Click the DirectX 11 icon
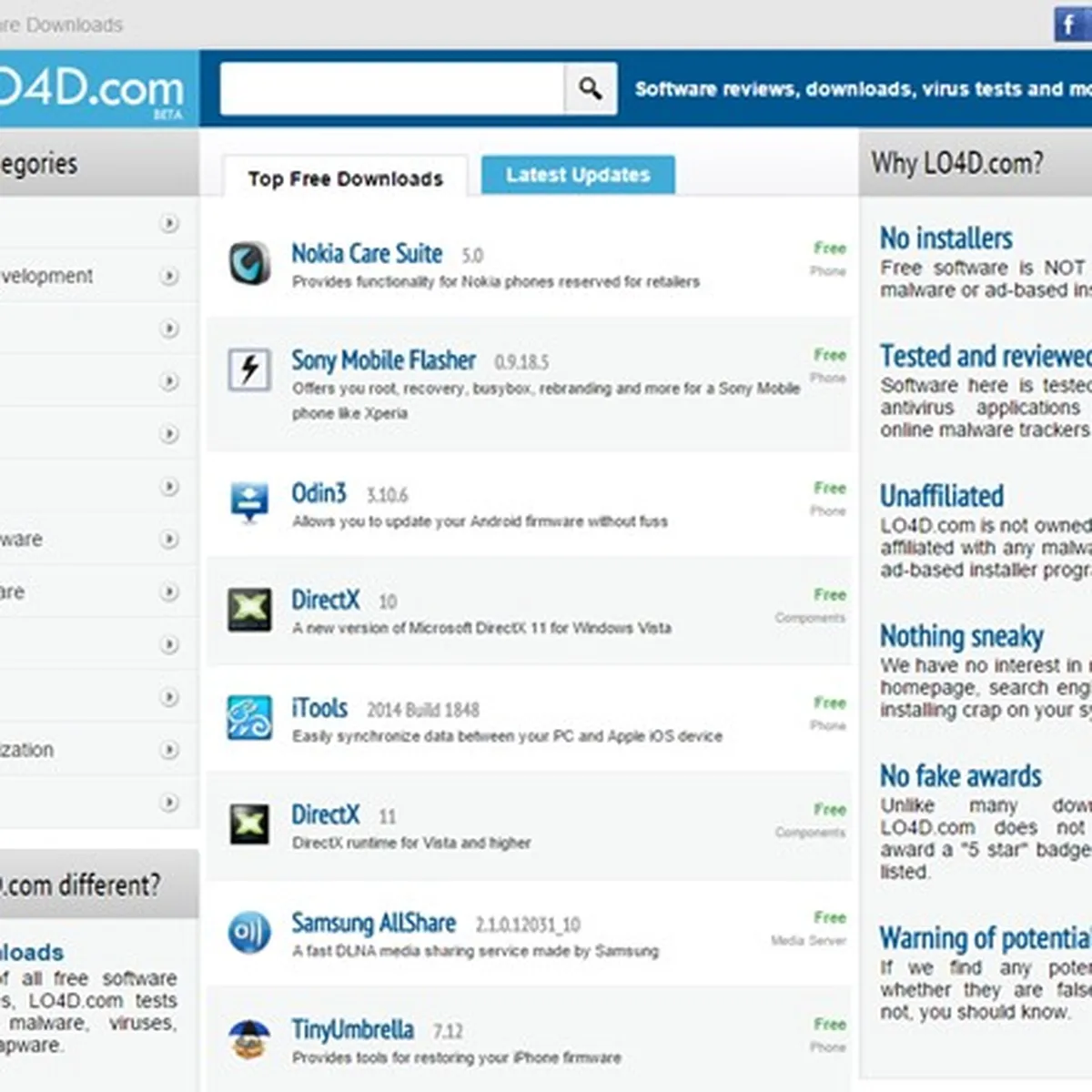1092x1092 pixels. pos(249,824)
